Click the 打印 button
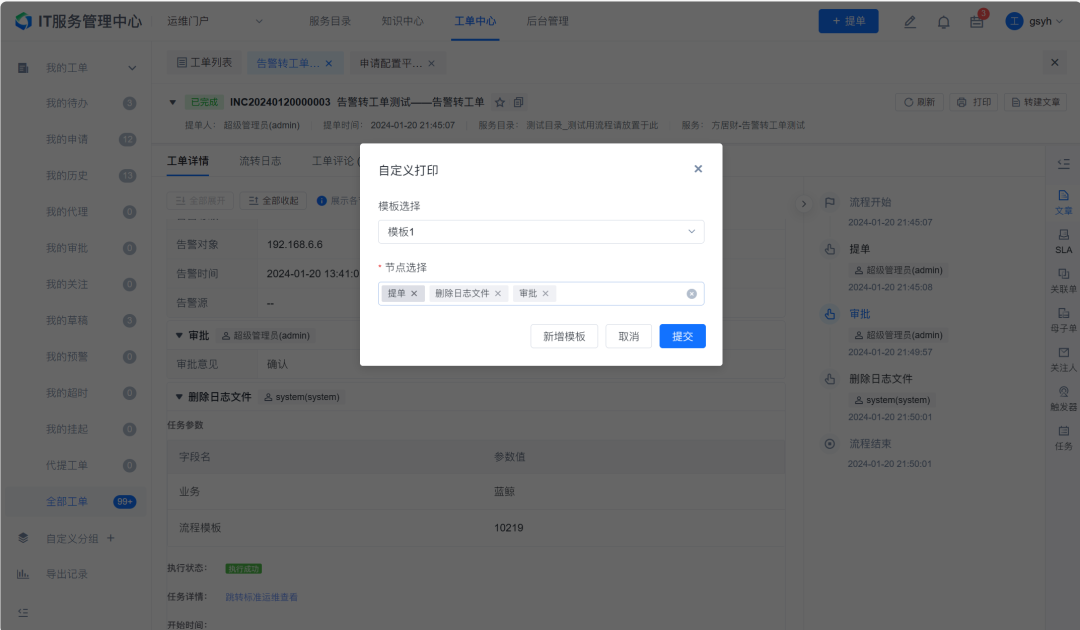 (974, 102)
